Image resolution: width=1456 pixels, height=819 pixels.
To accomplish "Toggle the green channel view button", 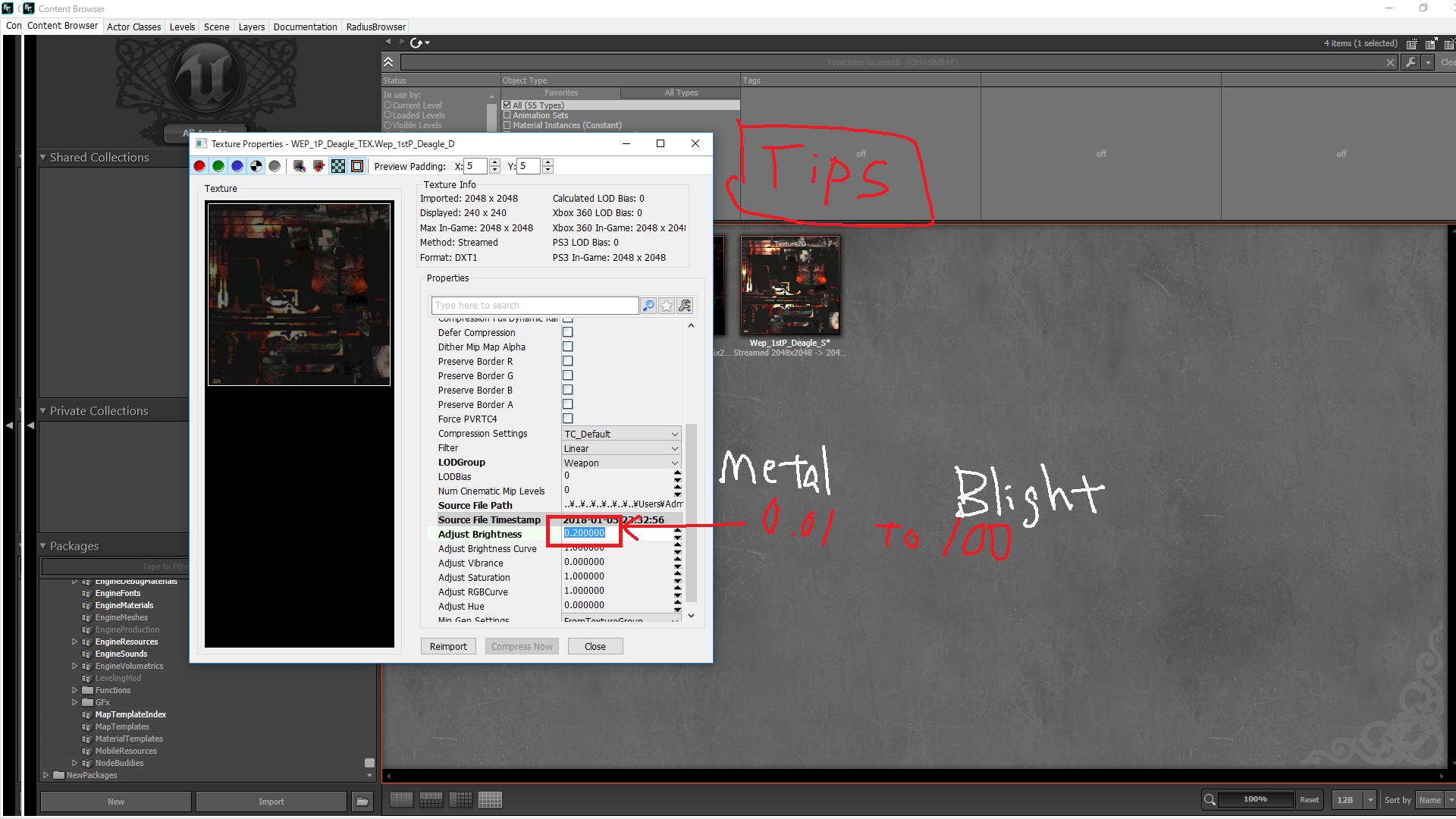I will (218, 166).
